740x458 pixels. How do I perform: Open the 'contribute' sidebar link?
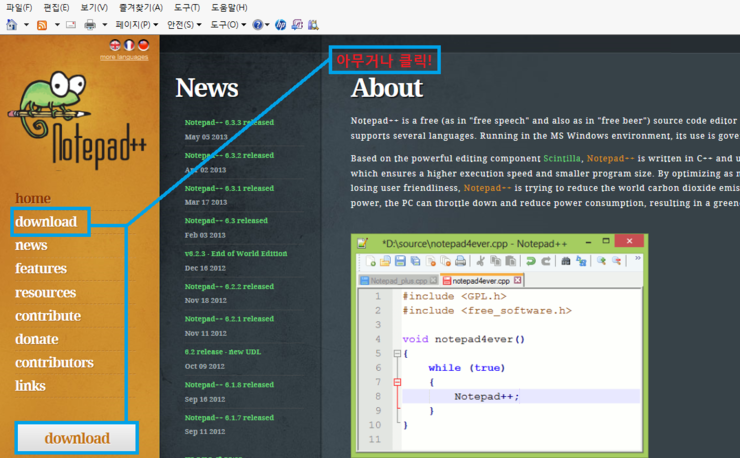click(x=48, y=315)
